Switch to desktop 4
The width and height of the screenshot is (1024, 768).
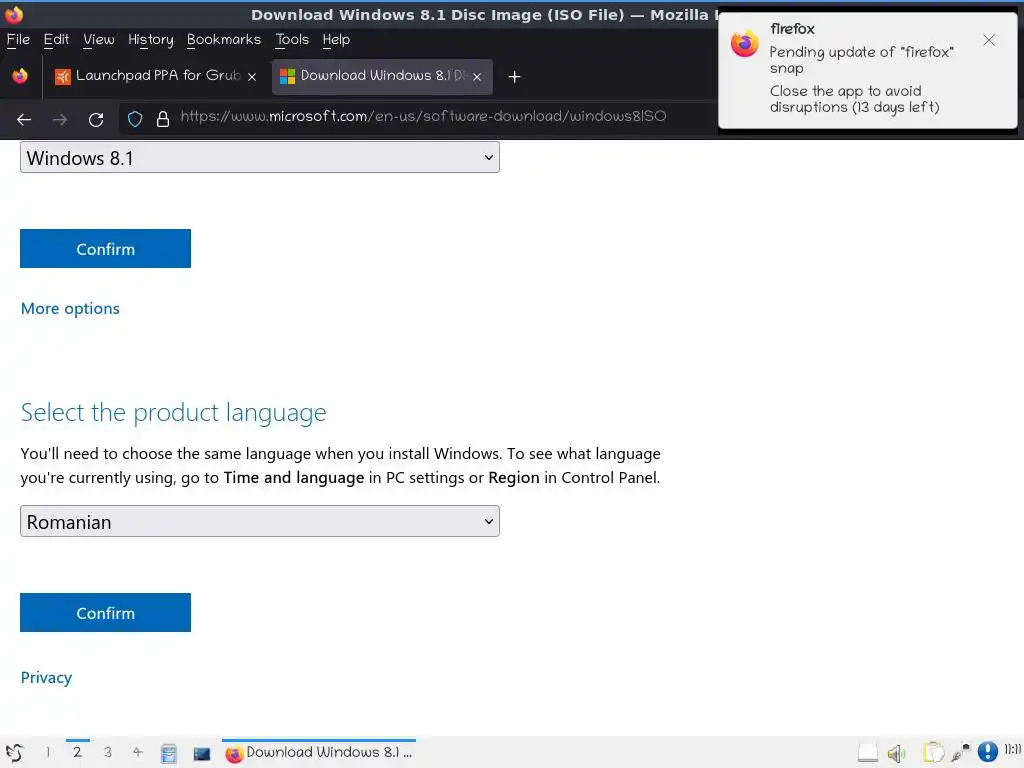(137, 752)
